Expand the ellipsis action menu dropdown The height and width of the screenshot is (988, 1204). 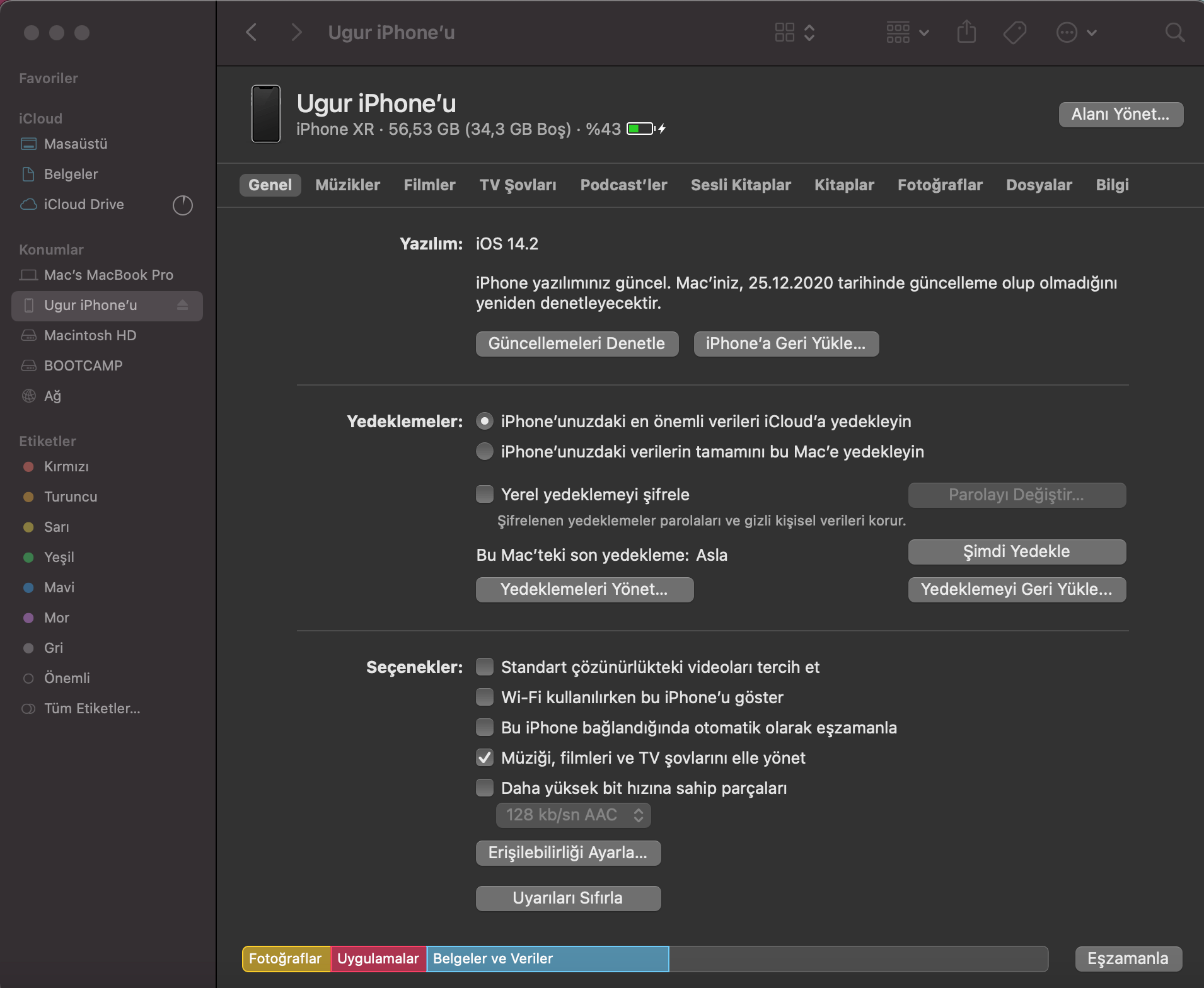[1077, 33]
